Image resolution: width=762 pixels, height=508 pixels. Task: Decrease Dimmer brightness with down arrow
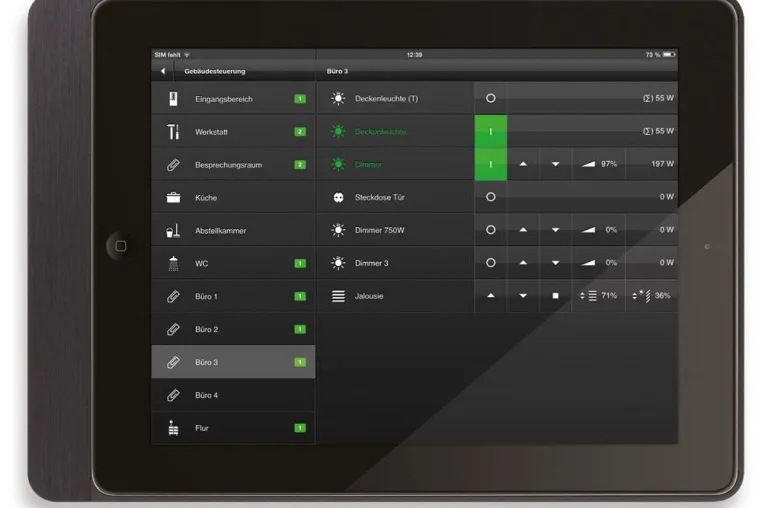tap(555, 164)
